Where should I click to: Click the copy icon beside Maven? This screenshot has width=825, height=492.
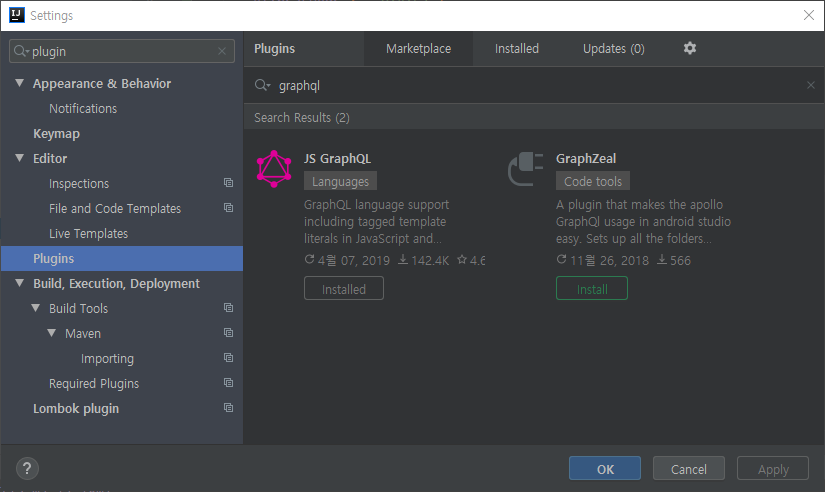pyautogui.click(x=228, y=333)
